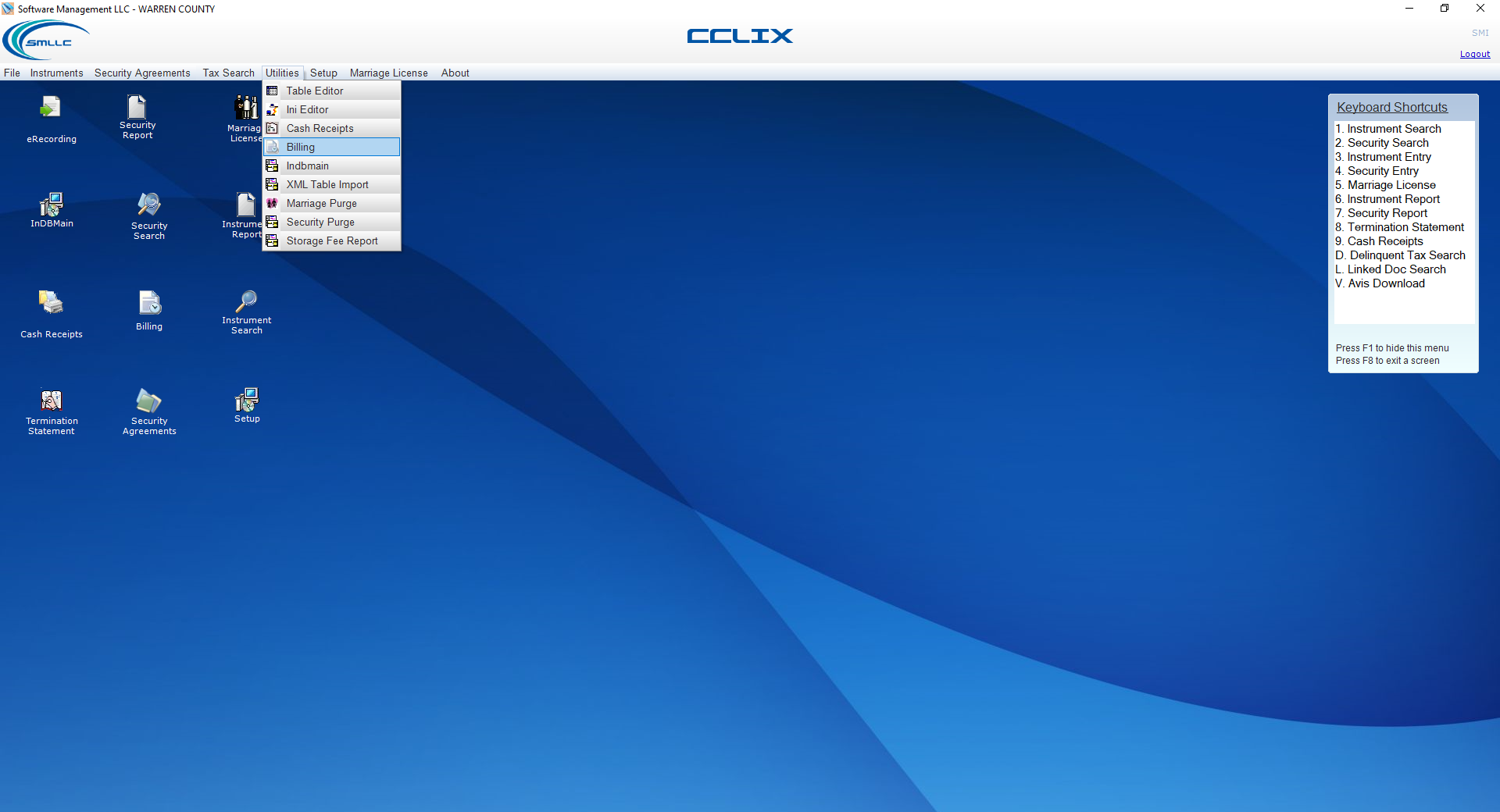
Task: Click 'D. Delinquent Tax Search' shortcut entry
Action: (1400, 255)
